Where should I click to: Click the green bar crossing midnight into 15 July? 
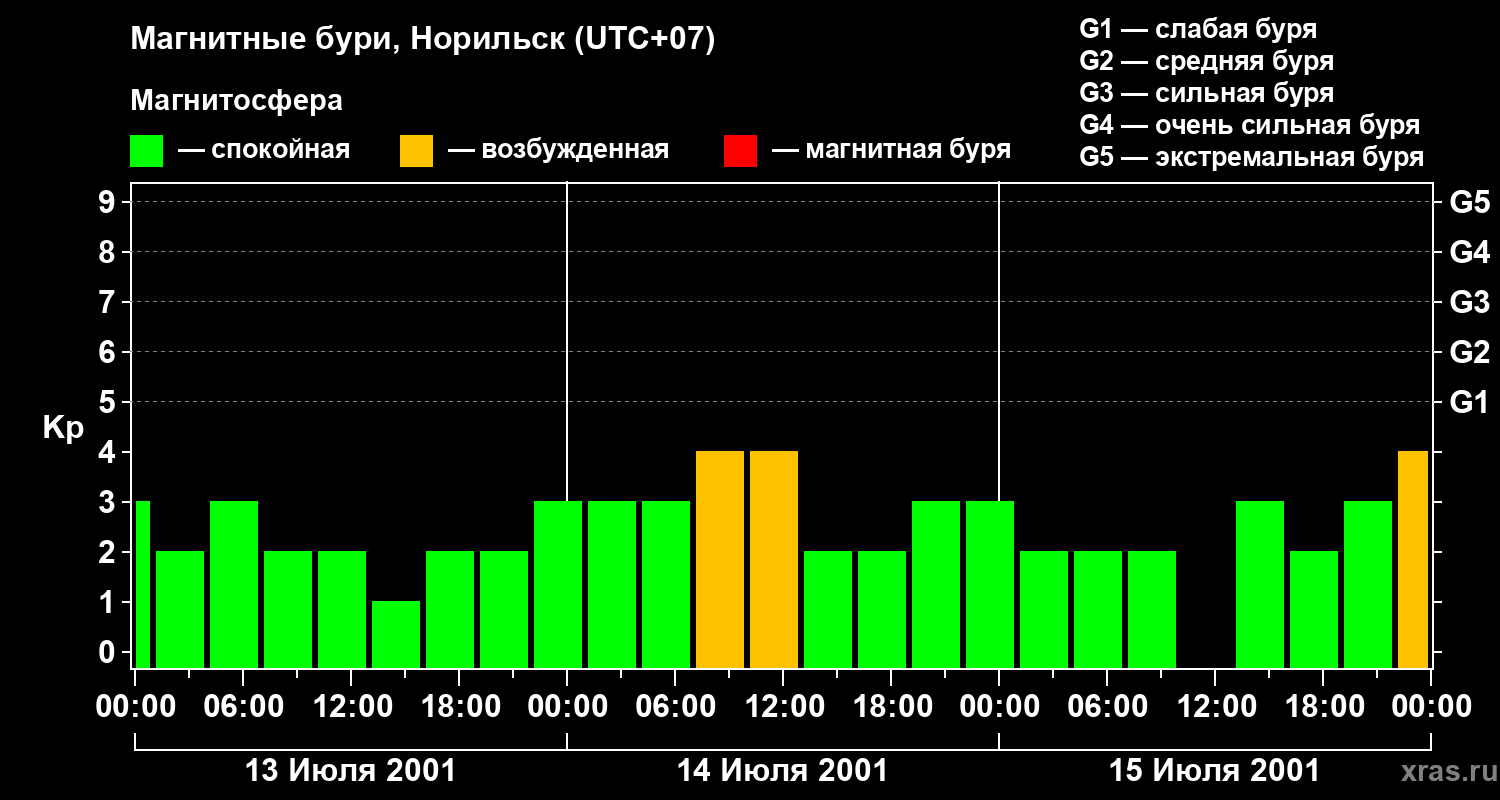pos(990,584)
